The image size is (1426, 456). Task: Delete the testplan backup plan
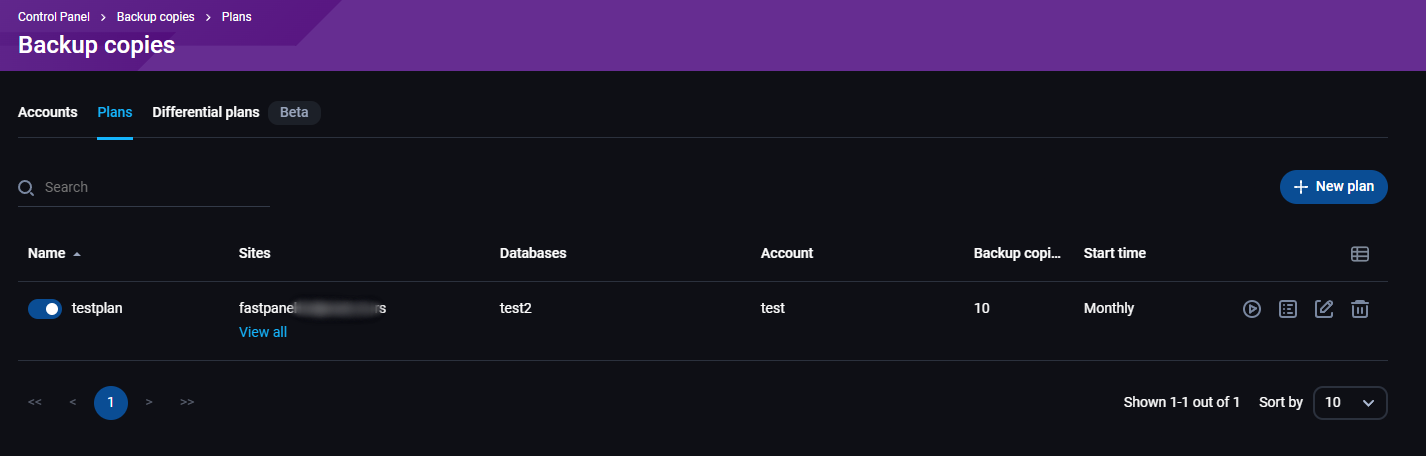click(x=1360, y=309)
